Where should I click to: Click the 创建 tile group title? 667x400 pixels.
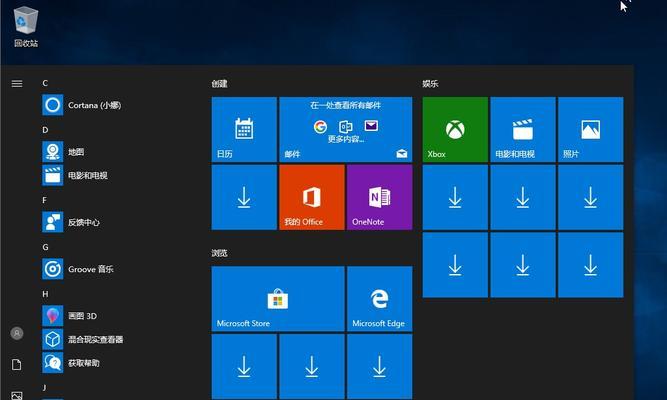point(219,84)
